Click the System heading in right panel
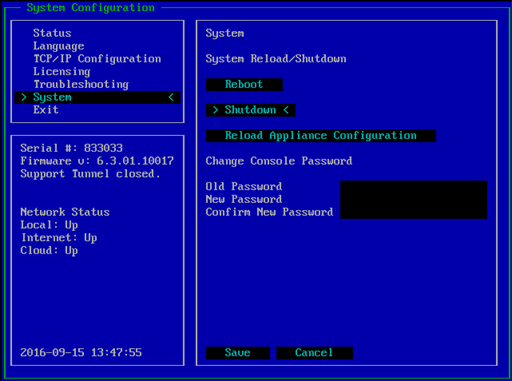Screen dimensions: 512x381 tap(225, 33)
